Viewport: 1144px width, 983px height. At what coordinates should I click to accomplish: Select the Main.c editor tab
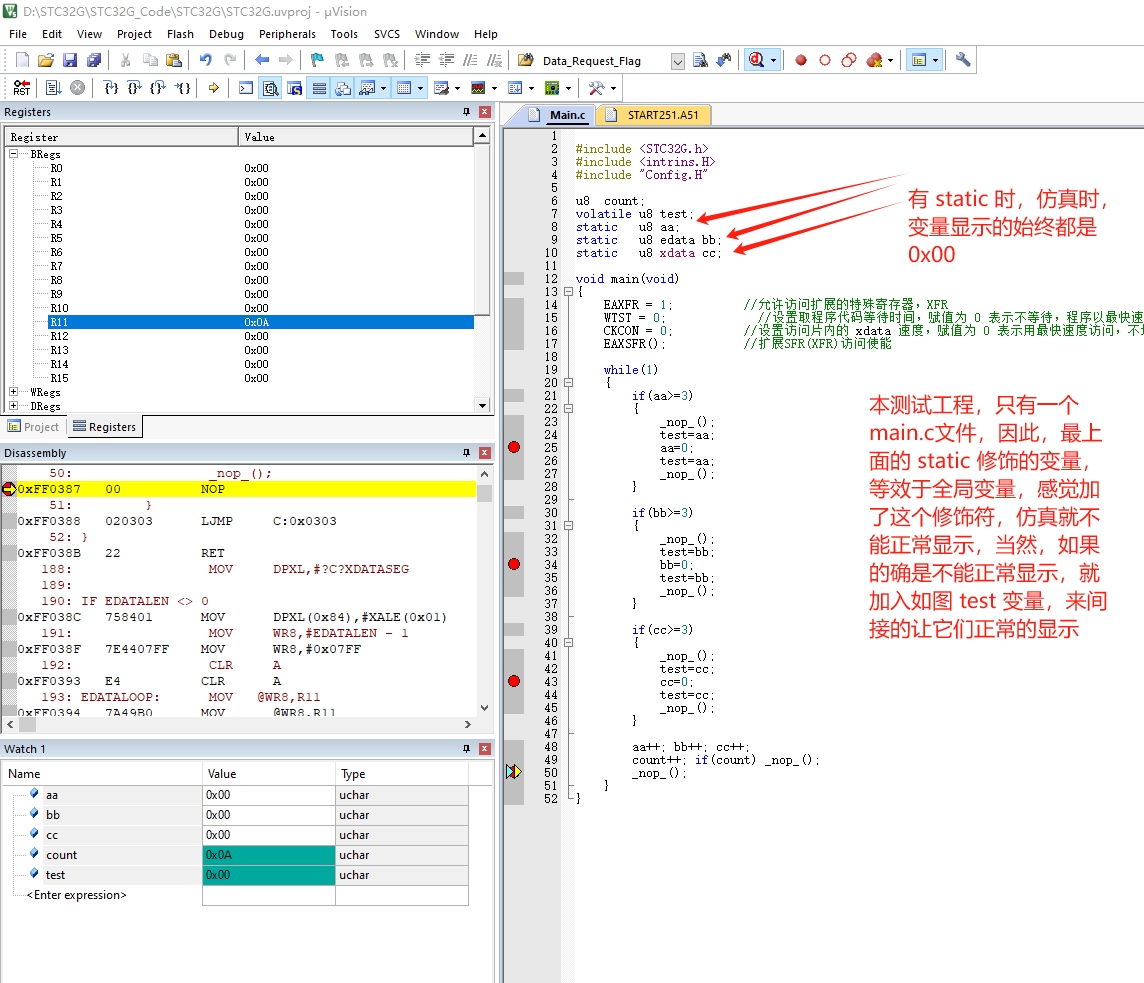click(x=559, y=115)
